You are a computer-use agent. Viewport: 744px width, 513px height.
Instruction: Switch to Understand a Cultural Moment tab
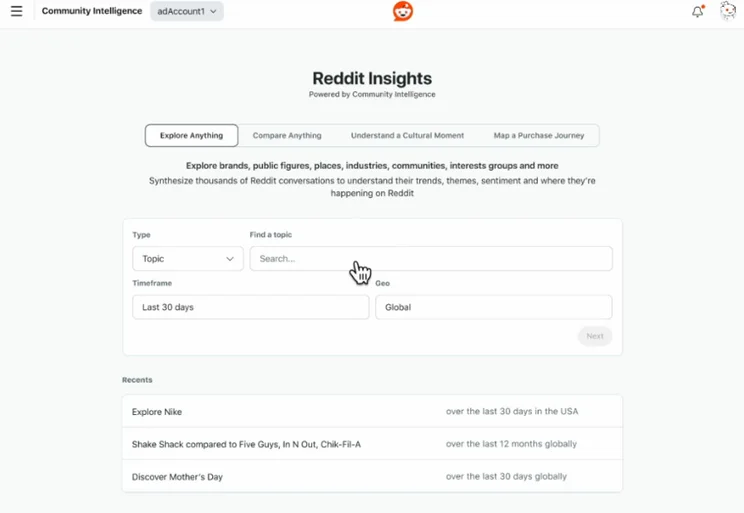click(408, 136)
